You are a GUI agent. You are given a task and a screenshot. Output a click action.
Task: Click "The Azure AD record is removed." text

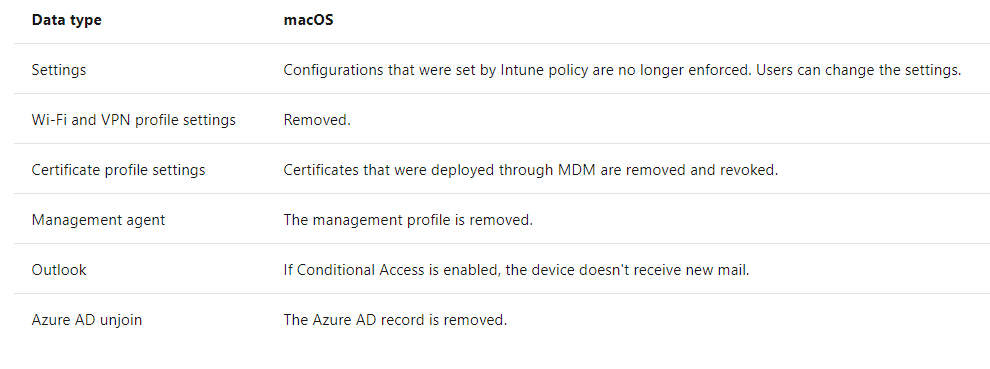tap(395, 320)
